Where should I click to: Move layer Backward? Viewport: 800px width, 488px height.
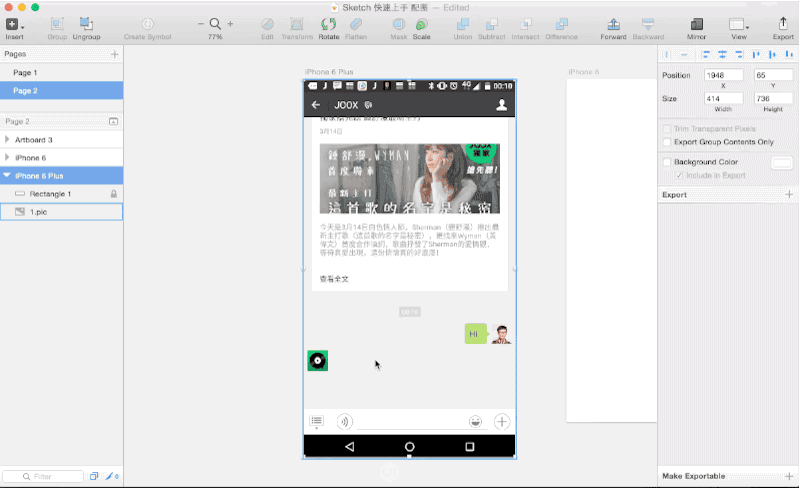click(648, 24)
